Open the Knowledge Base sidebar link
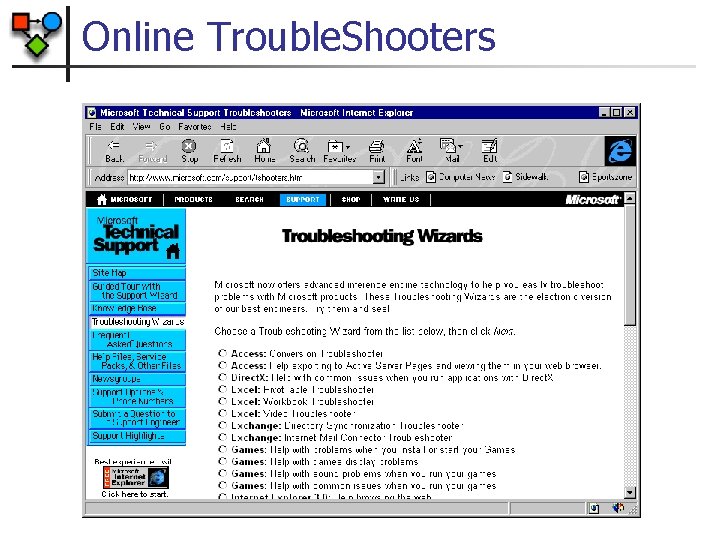The width and height of the screenshot is (720, 540). tap(136, 308)
